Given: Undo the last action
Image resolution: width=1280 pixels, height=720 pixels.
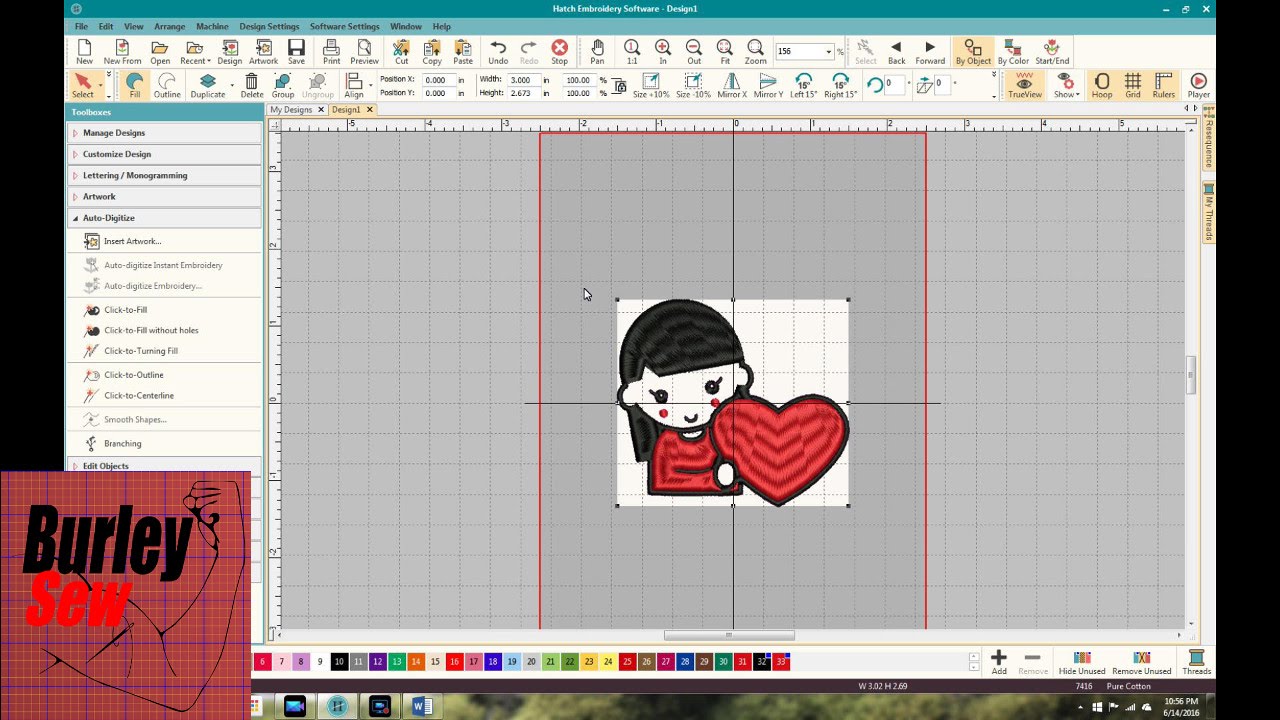Looking at the screenshot, I should pyautogui.click(x=498, y=52).
